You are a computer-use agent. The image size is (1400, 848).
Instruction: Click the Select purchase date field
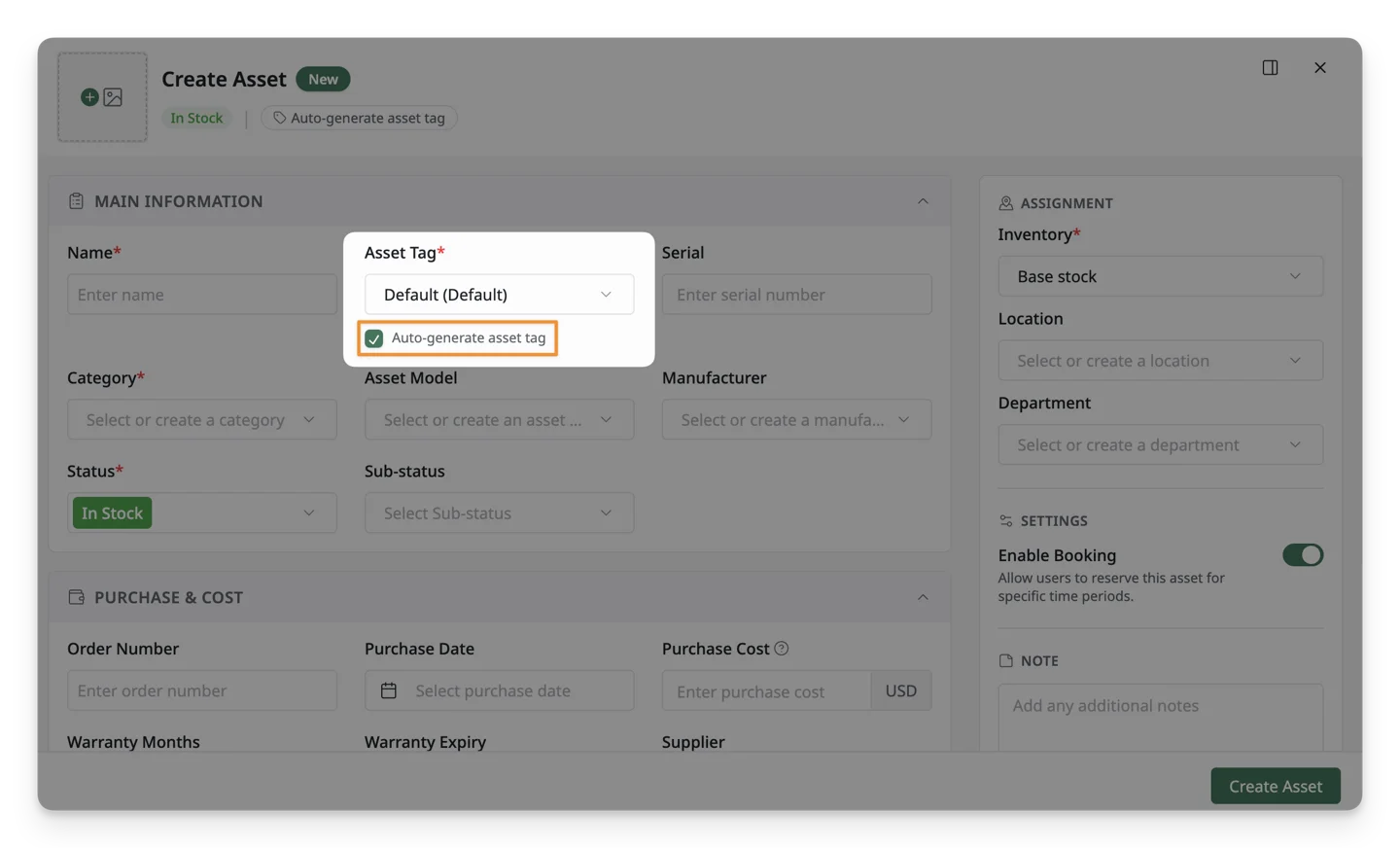tap(499, 690)
